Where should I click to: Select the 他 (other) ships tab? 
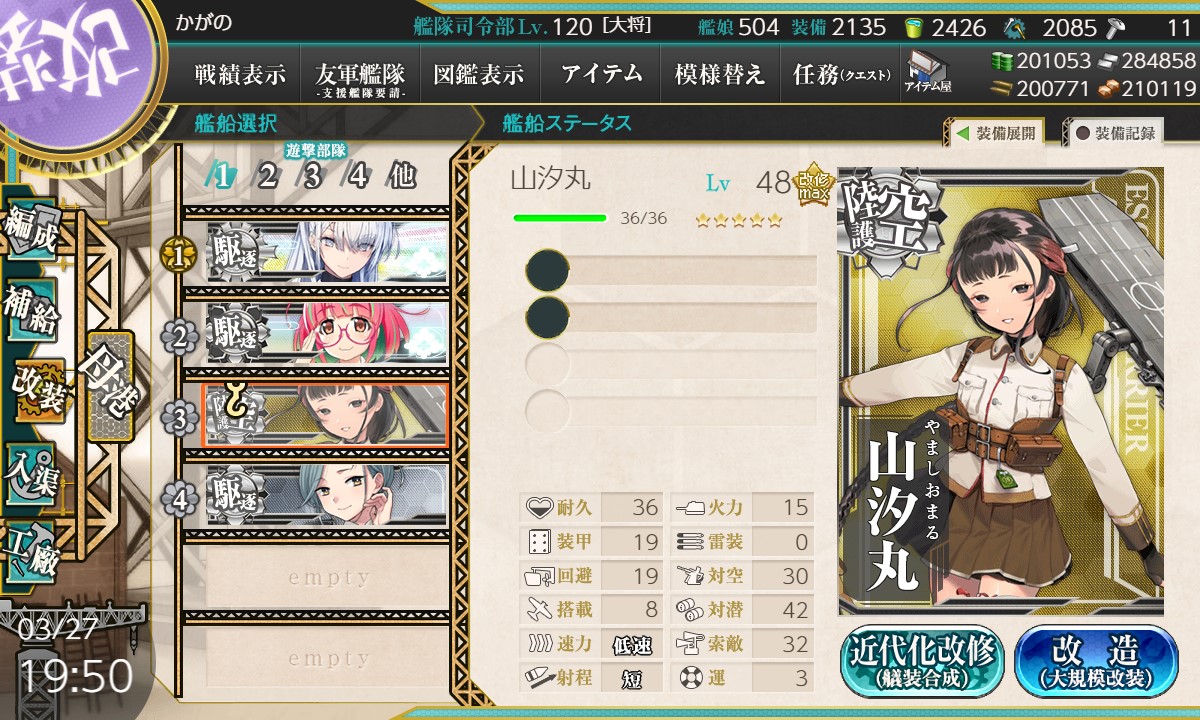coord(402,176)
